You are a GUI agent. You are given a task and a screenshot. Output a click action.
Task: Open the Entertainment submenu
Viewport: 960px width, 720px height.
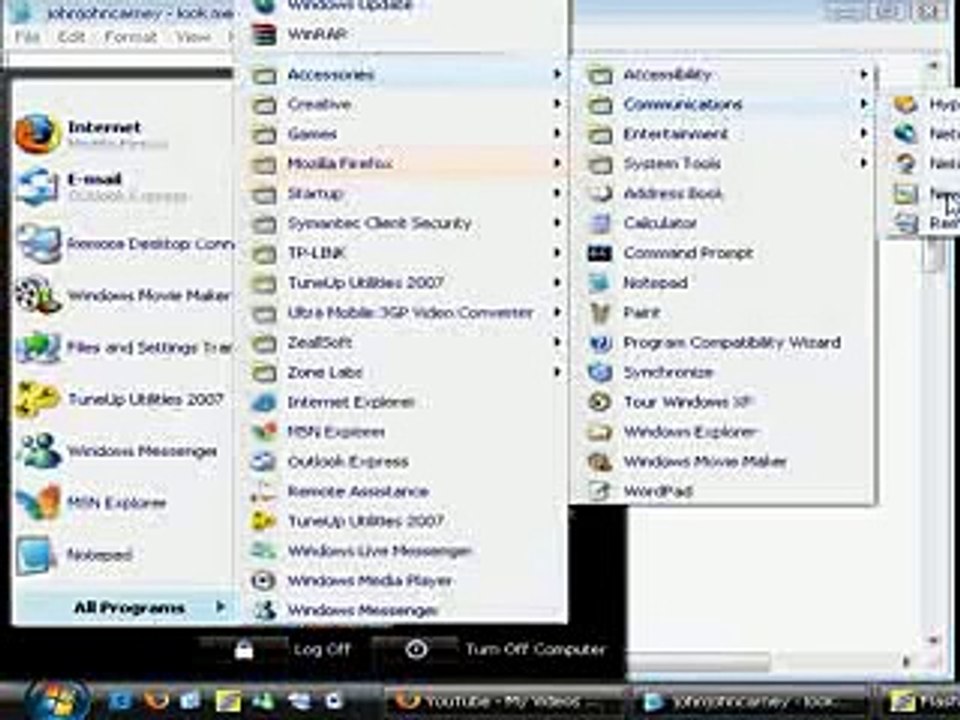click(x=727, y=133)
